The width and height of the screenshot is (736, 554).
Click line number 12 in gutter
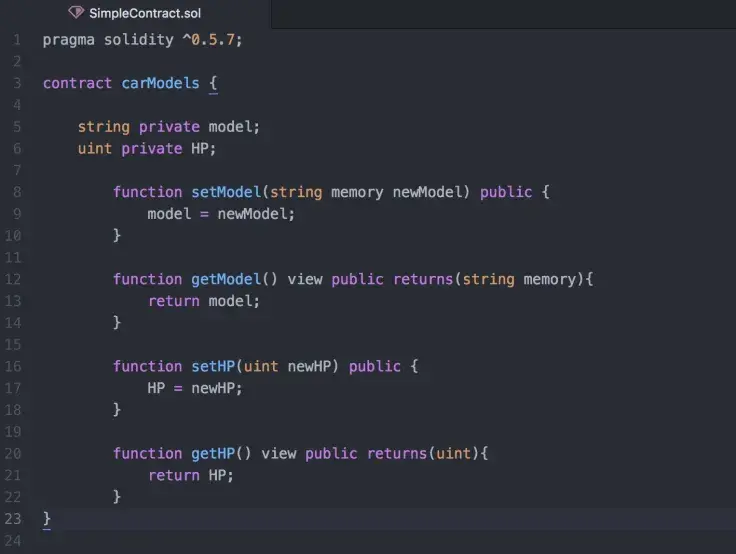[x=13, y=280]
